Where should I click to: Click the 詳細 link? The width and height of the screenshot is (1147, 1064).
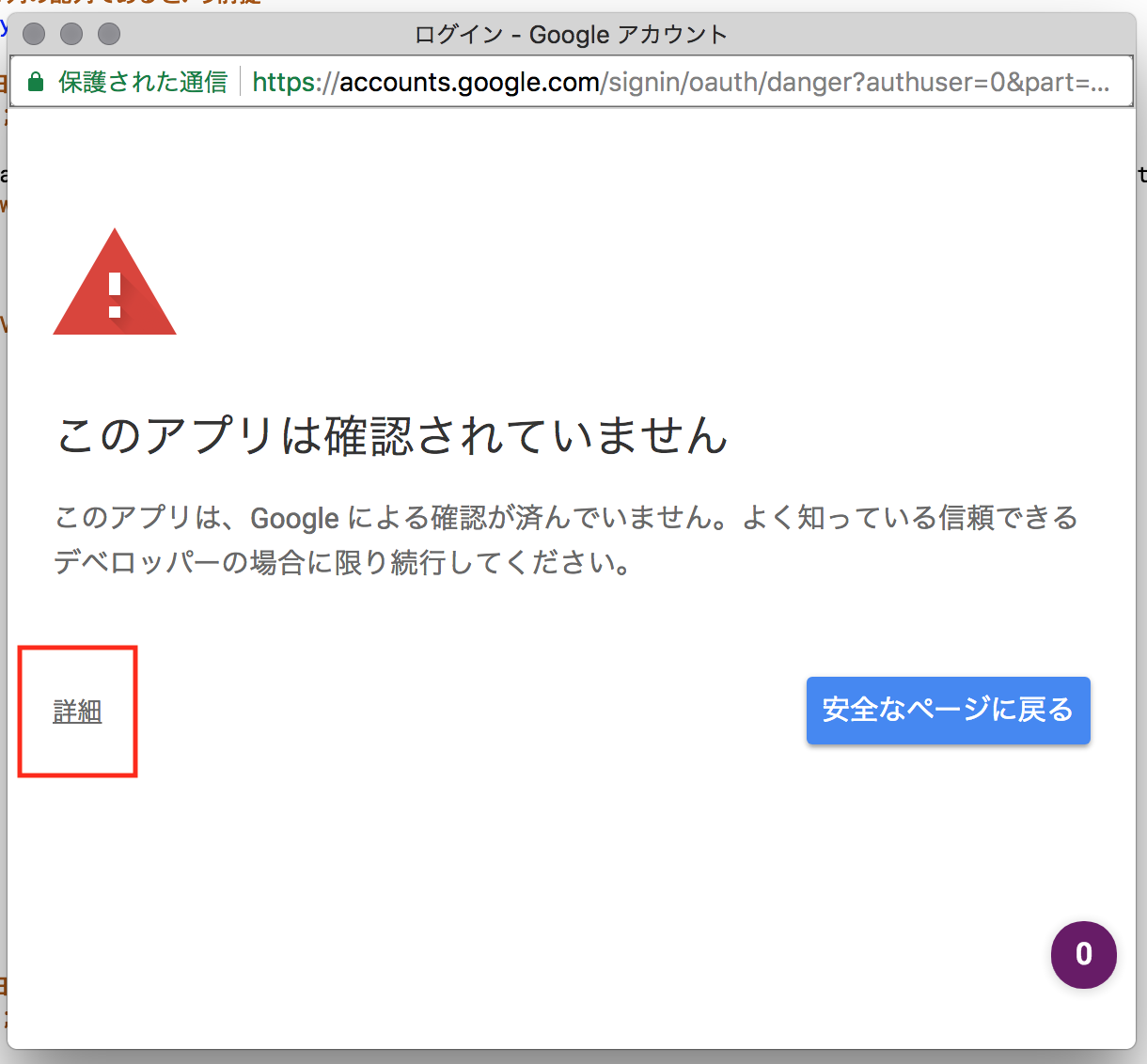tap(77, 712)
